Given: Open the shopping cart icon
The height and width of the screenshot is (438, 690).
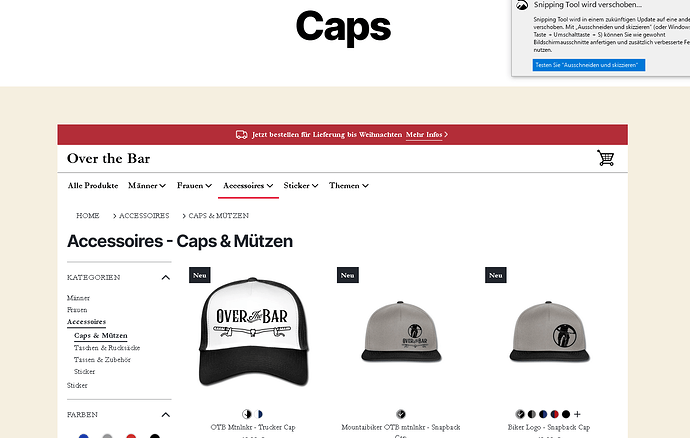Looking at the screenshot, I should (606, 158).
